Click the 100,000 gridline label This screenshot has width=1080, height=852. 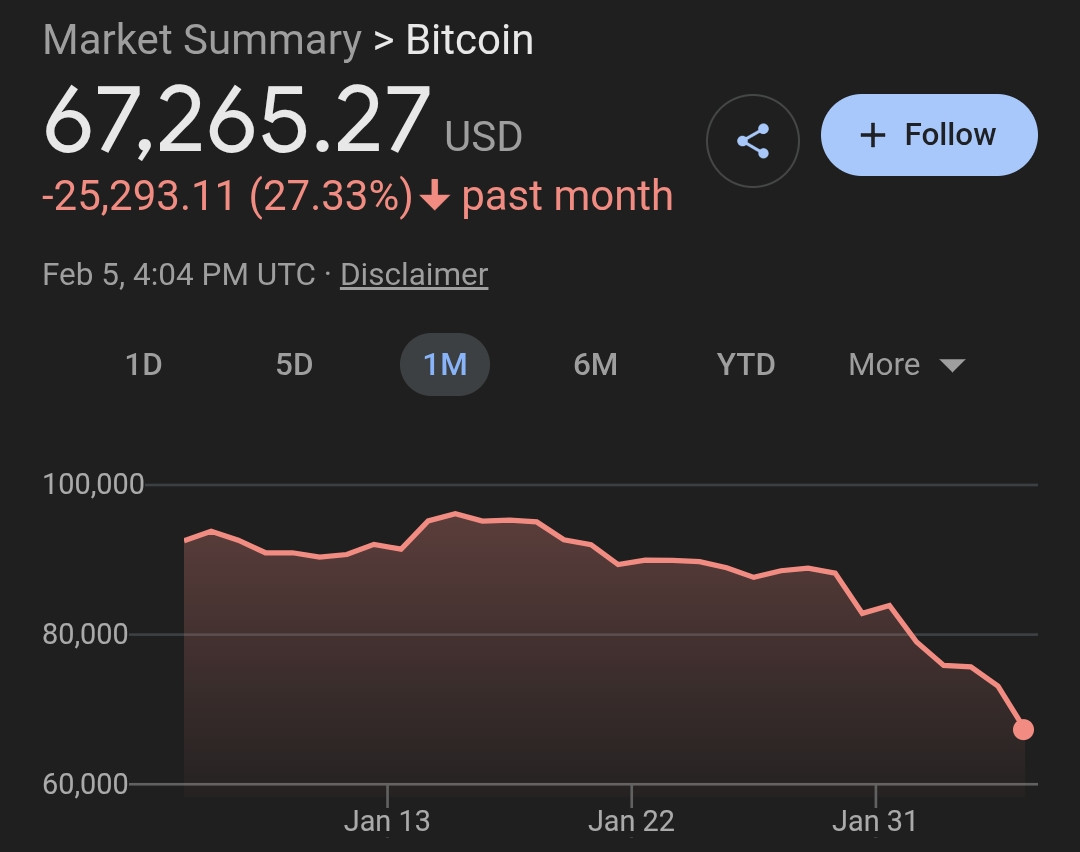[x=94, y=484]
